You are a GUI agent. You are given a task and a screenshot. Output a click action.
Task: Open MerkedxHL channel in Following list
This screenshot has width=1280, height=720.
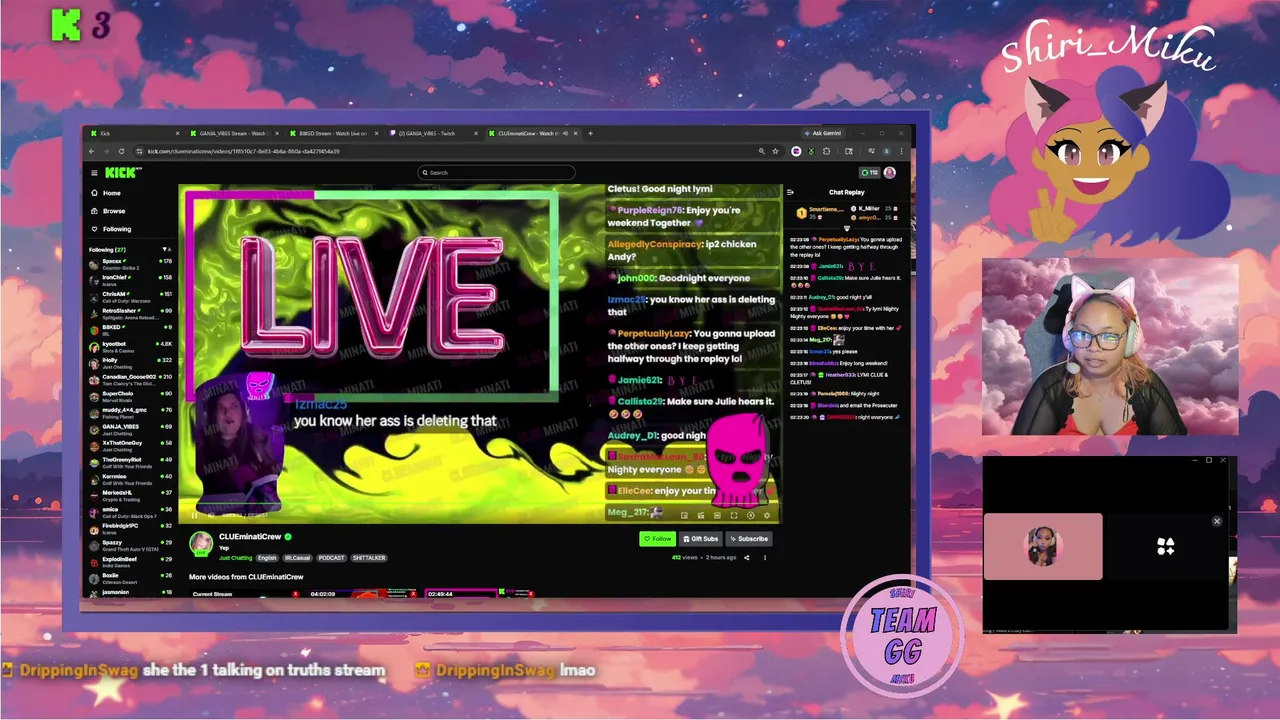[130, 495]
